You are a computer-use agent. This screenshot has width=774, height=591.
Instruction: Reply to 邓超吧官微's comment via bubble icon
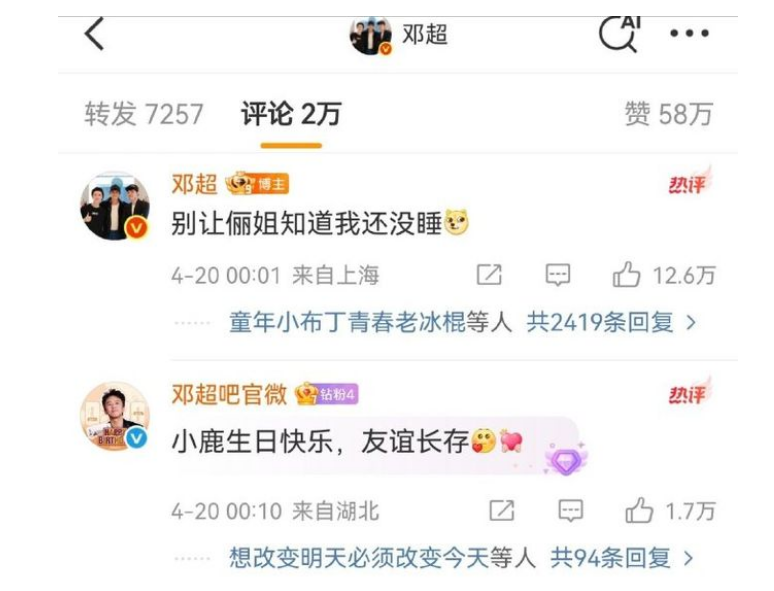[x=571, y=511]
